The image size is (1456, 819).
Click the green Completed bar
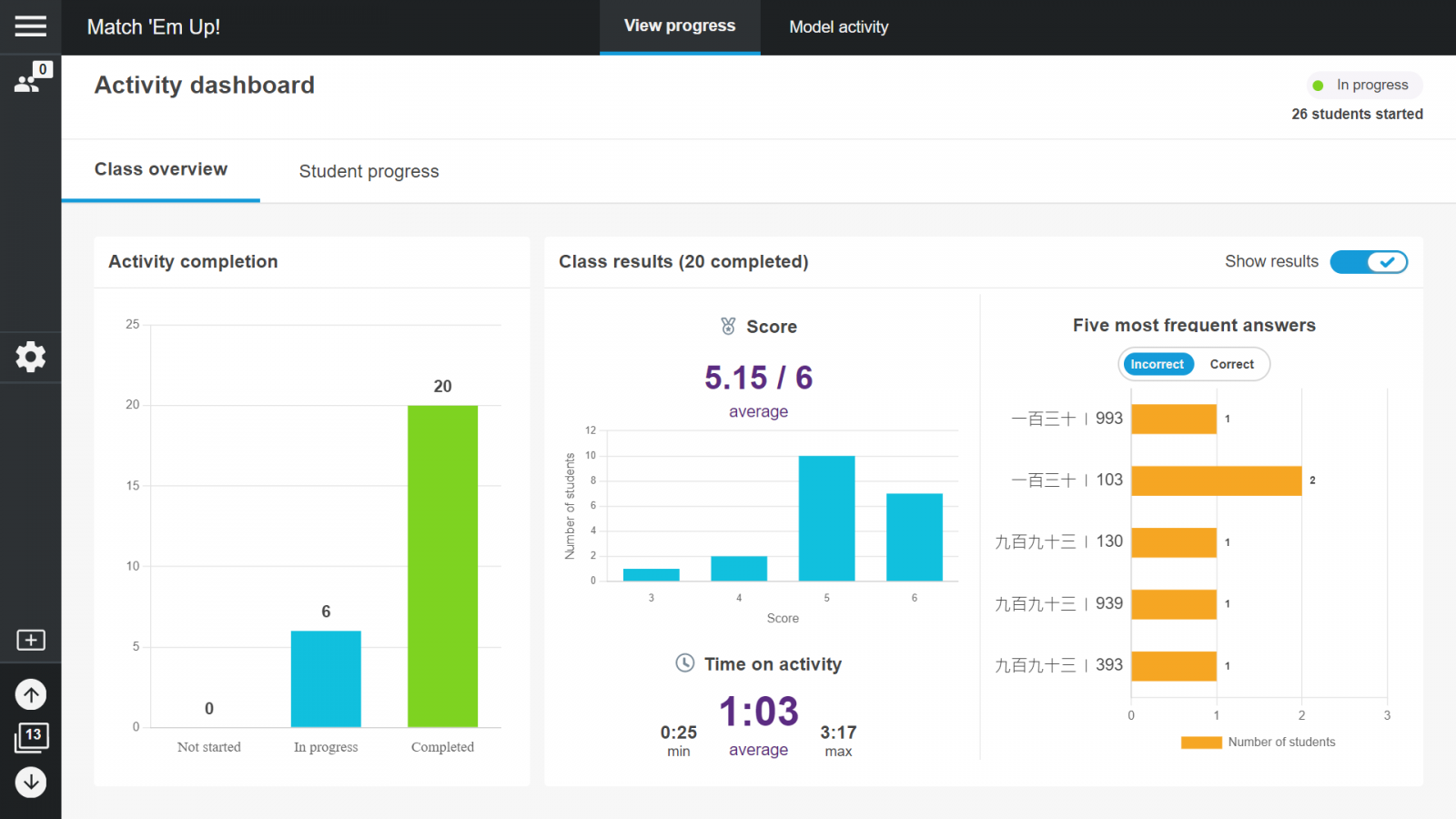click(x=442, y=566)
